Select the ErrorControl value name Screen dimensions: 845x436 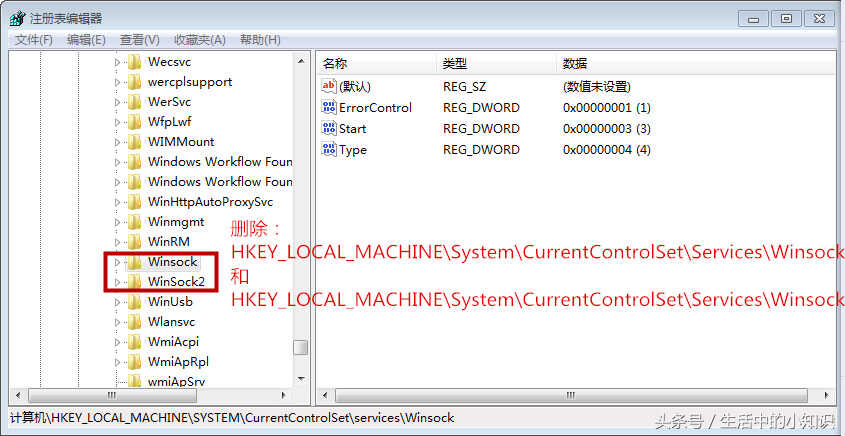coord(375,107)
